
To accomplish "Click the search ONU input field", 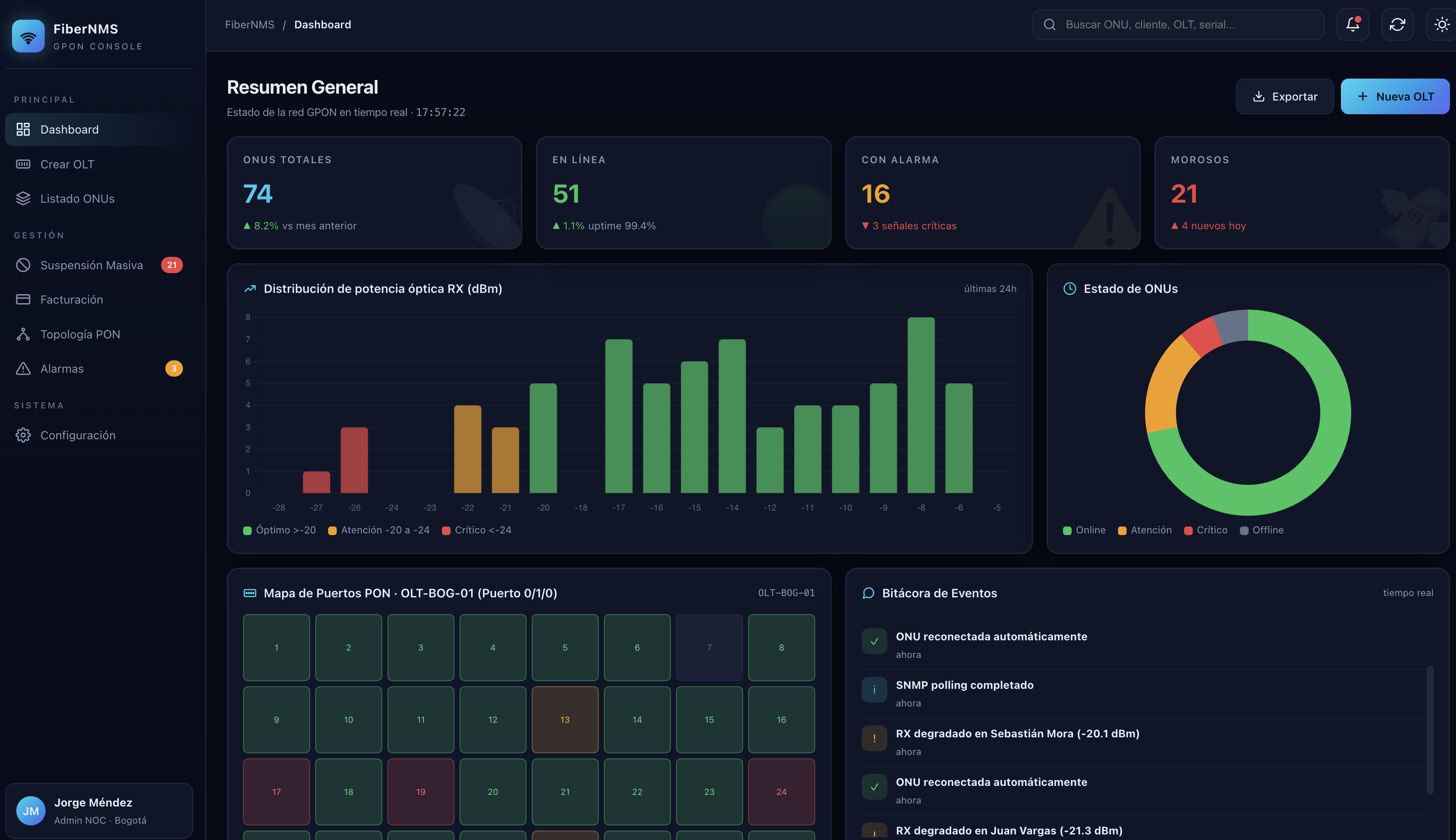I will coord(1178,24).
